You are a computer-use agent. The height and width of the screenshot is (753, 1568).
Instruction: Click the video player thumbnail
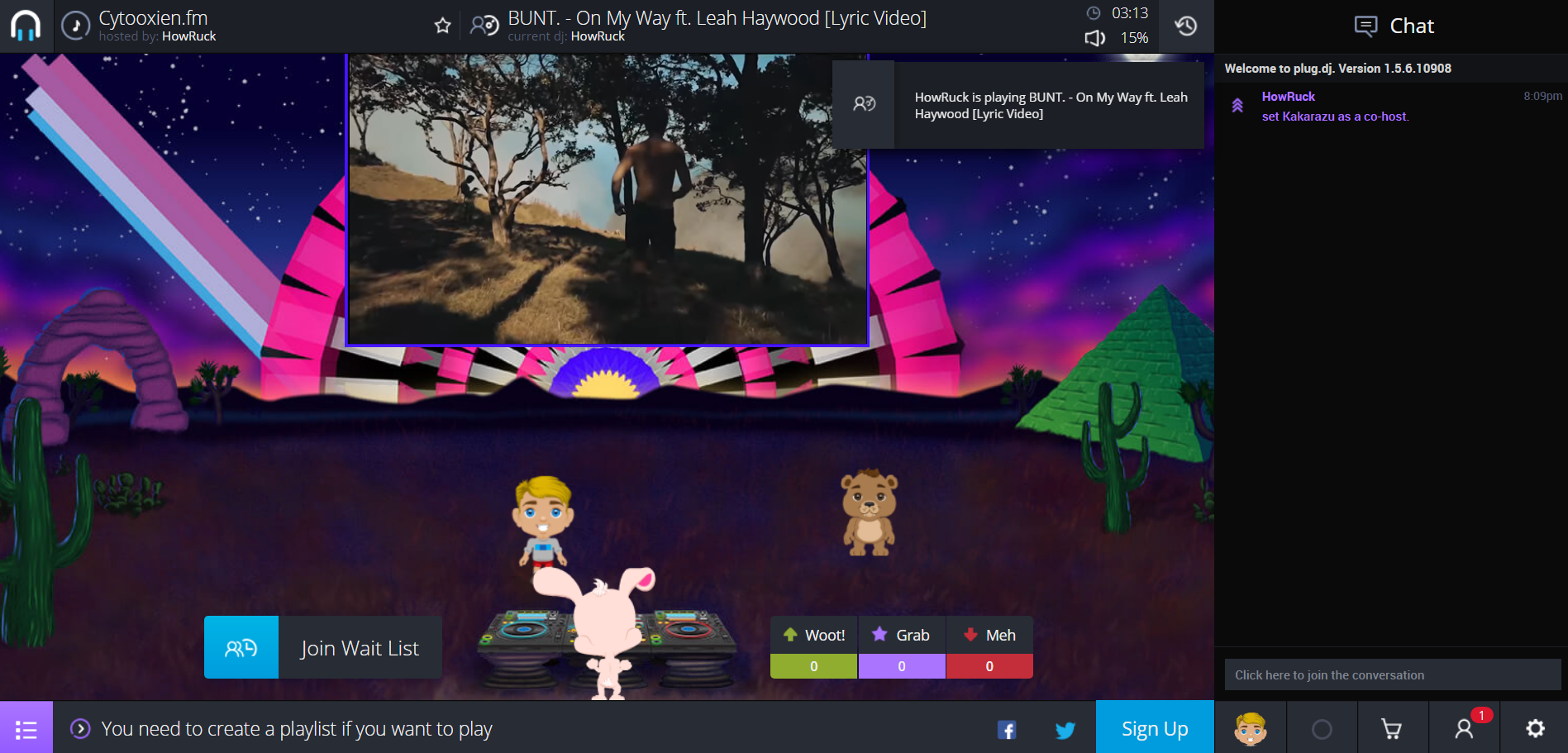click(608, 198)
